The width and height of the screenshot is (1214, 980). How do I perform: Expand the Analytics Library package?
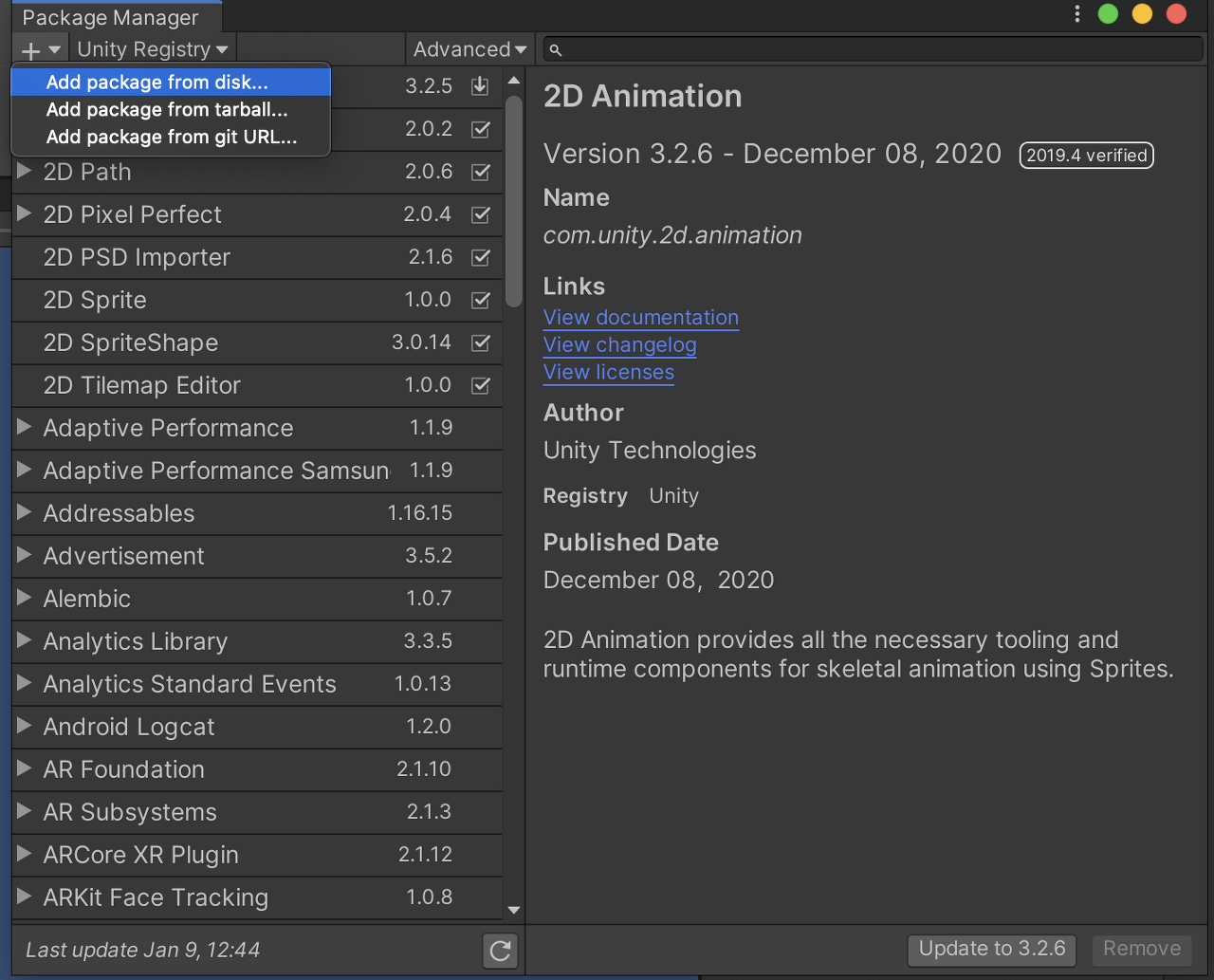click(25, 640)
